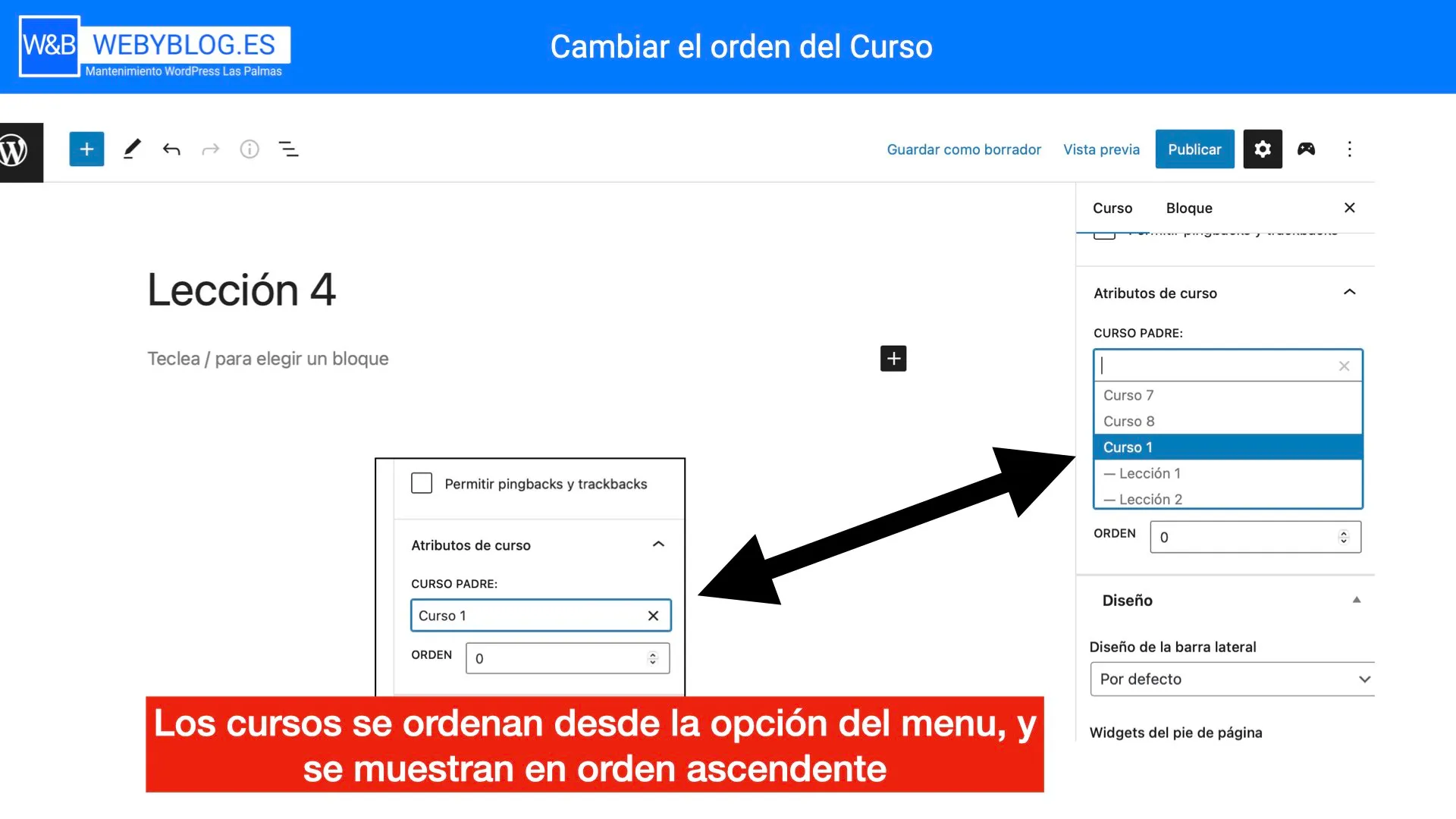Clear the Curso Padre search field in sidebar
Viewport: 1456px width, 819px height.
1344,366
